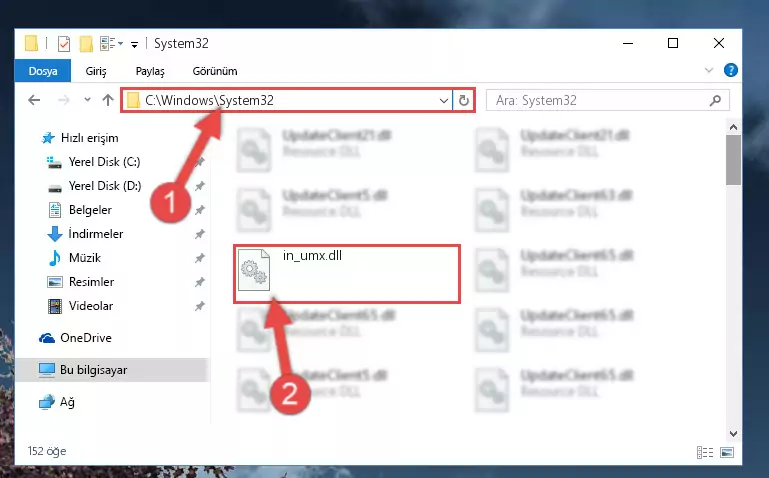The height and width of the screenshot is (478, 769).
Task: Click the vertical scrollbar thumb
Action: click(733, 160)
